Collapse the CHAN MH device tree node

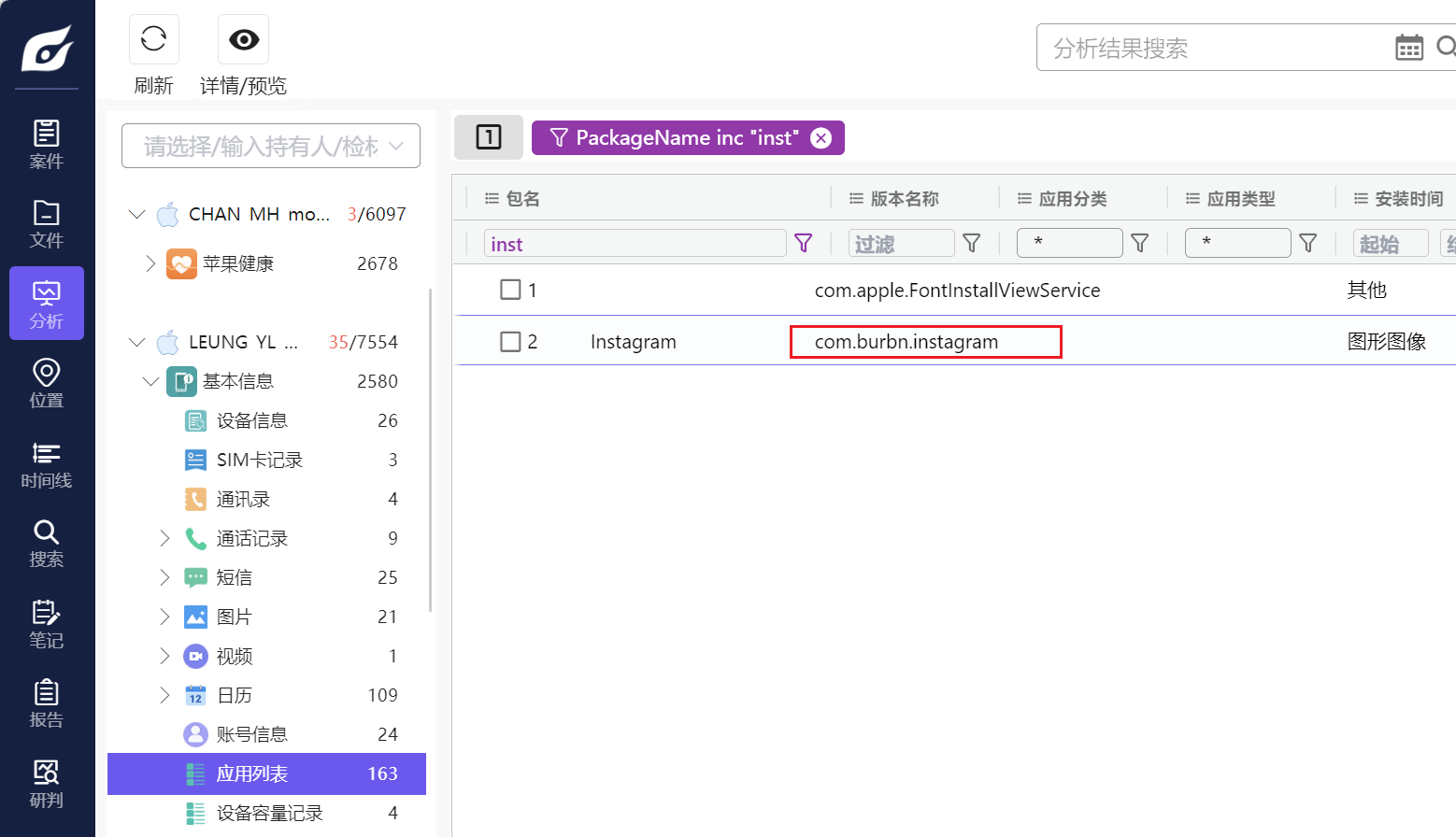(x=137, y=214)
